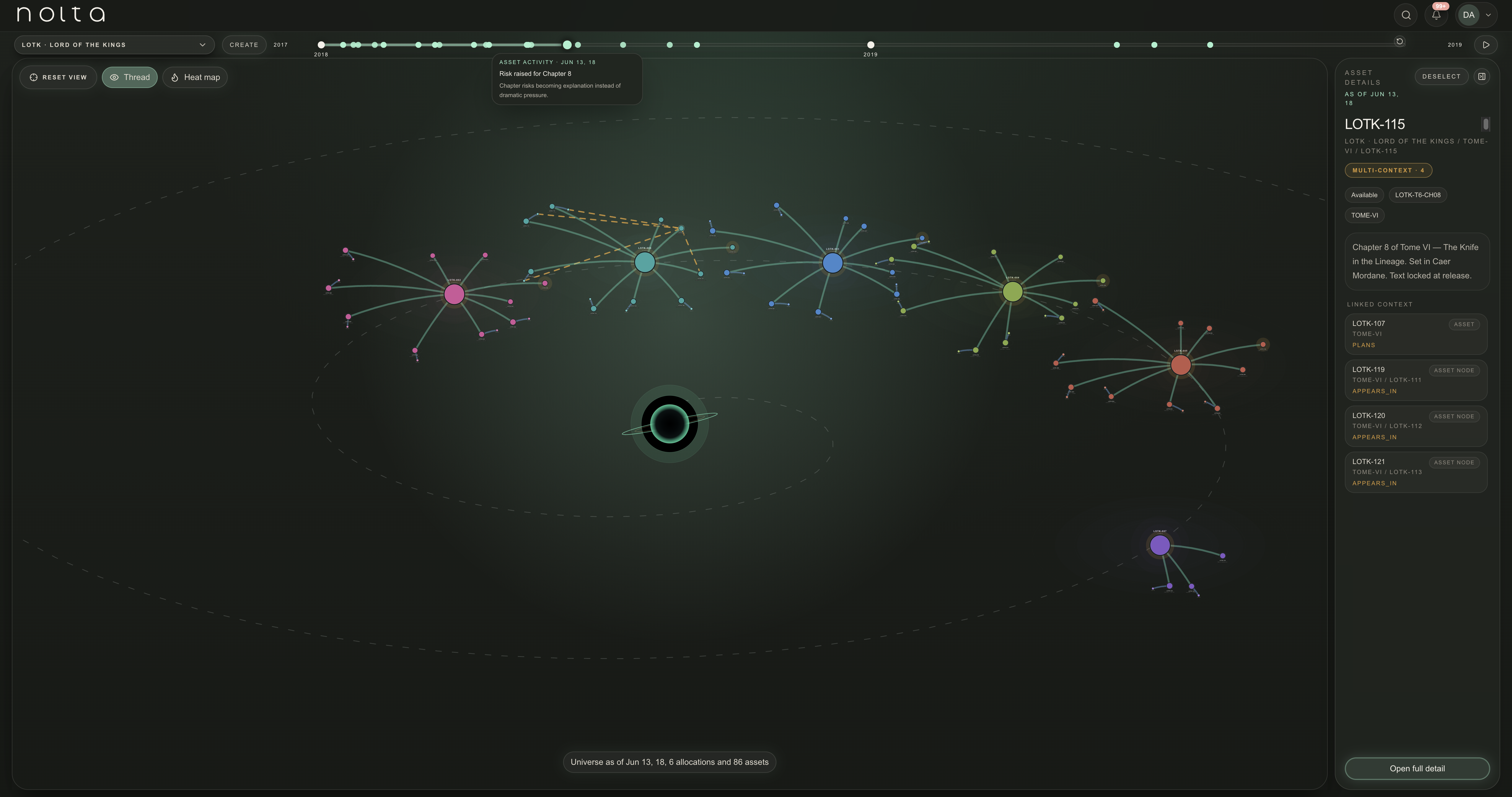Select the final green timeline marker
Viewport: 1512px width, 797px height.
1210,45
